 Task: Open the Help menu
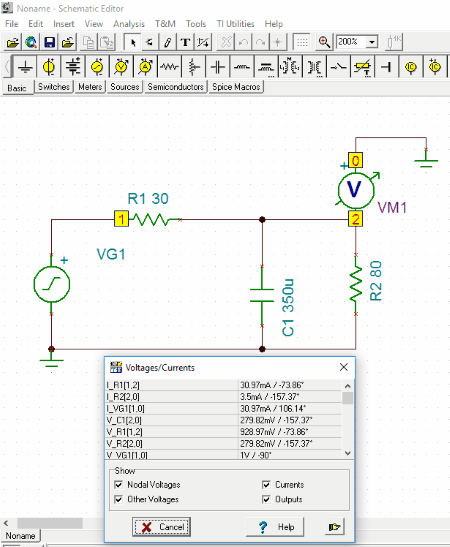click(x=273, y=24)
